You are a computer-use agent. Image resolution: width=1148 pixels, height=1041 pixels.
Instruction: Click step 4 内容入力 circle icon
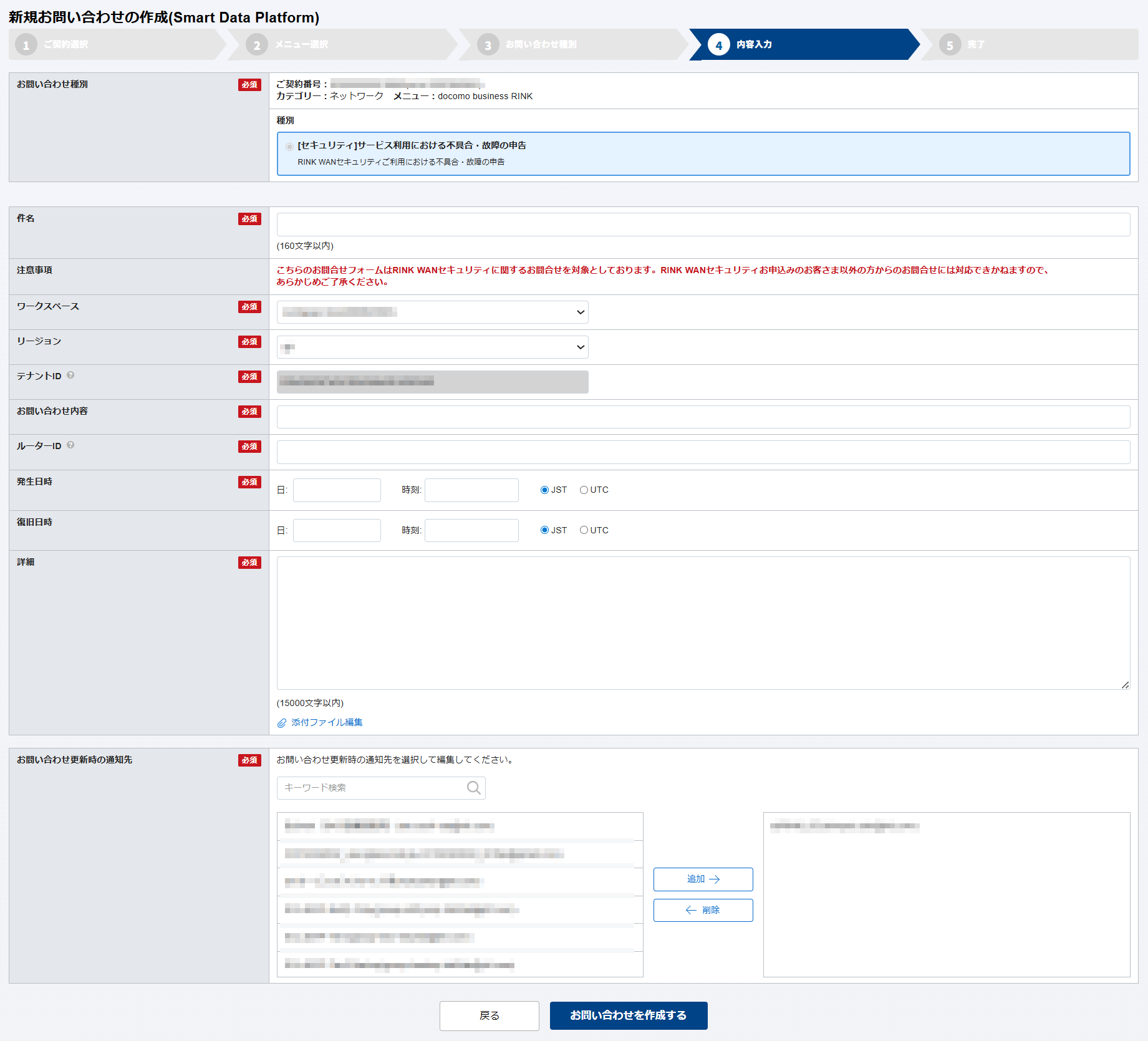(x=718, y=45)
